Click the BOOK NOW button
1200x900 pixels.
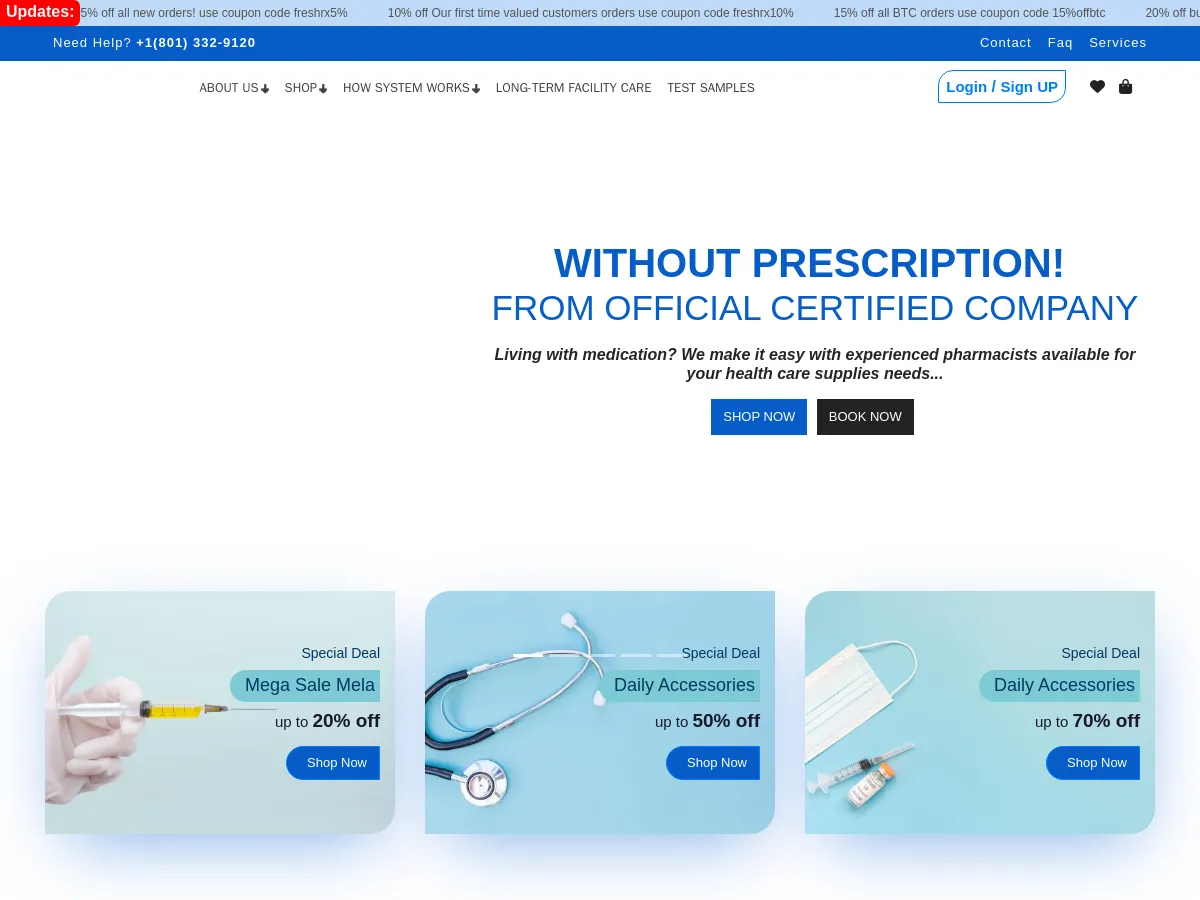865,417
